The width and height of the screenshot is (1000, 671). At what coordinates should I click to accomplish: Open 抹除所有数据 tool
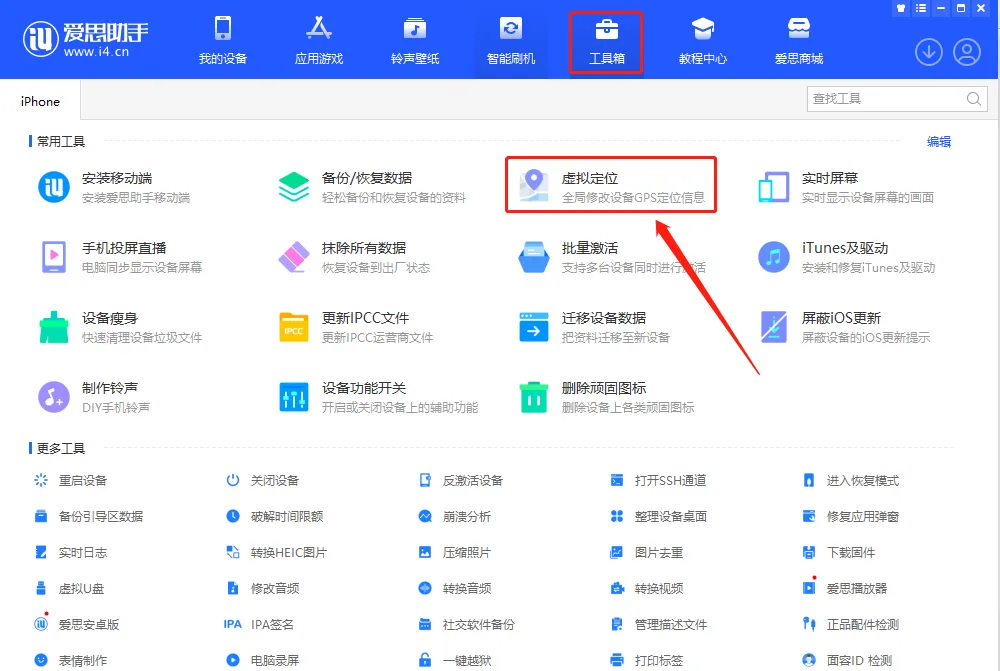[x=355, y=257]
